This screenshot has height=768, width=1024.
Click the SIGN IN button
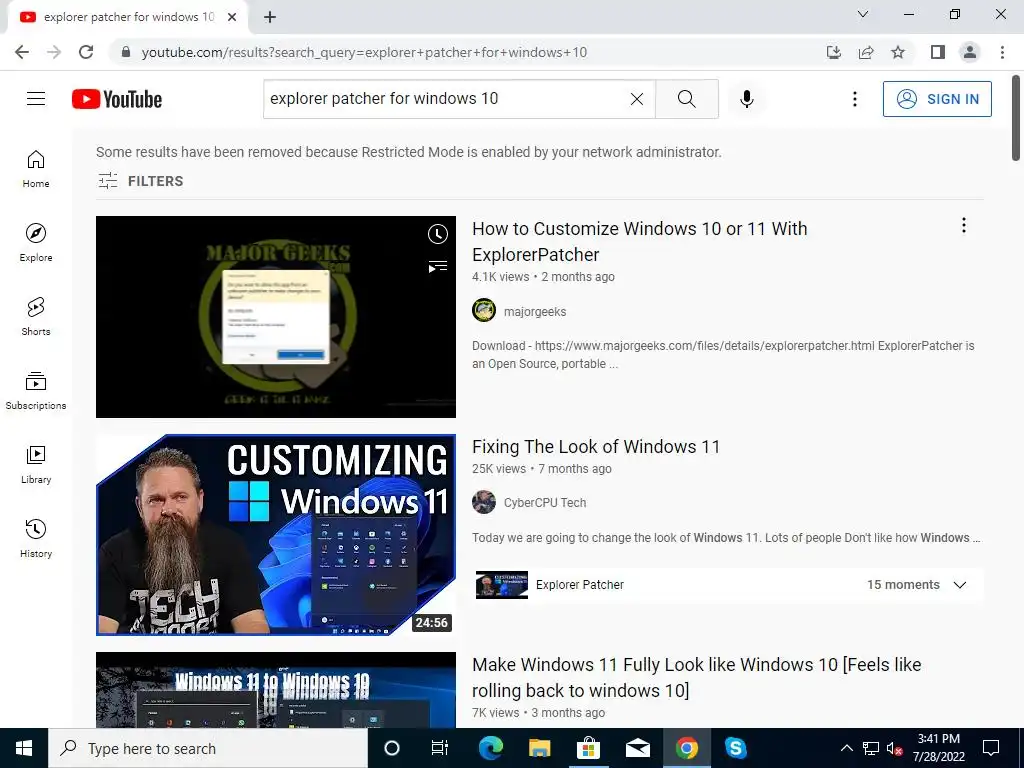(x=936, y=99)
